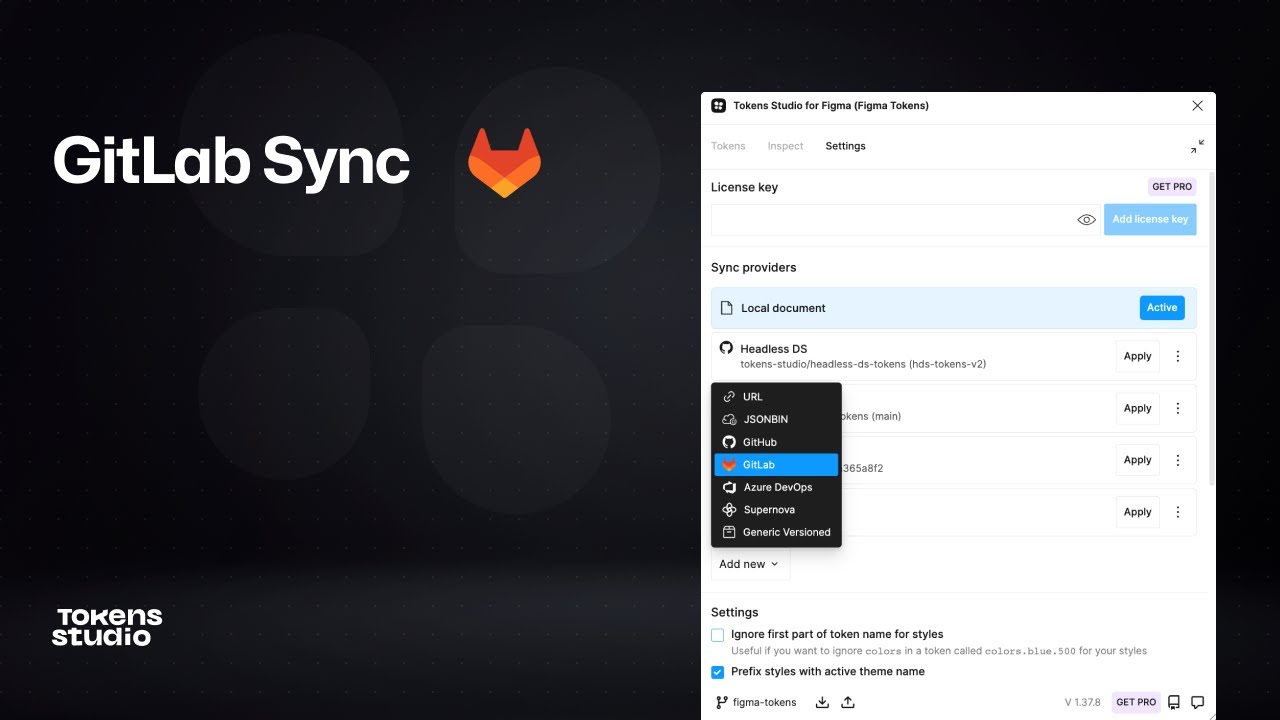Click the plugin panel vertical scrollbar
Viewport: 1280px width, 720px height.
pos(1212,330)
